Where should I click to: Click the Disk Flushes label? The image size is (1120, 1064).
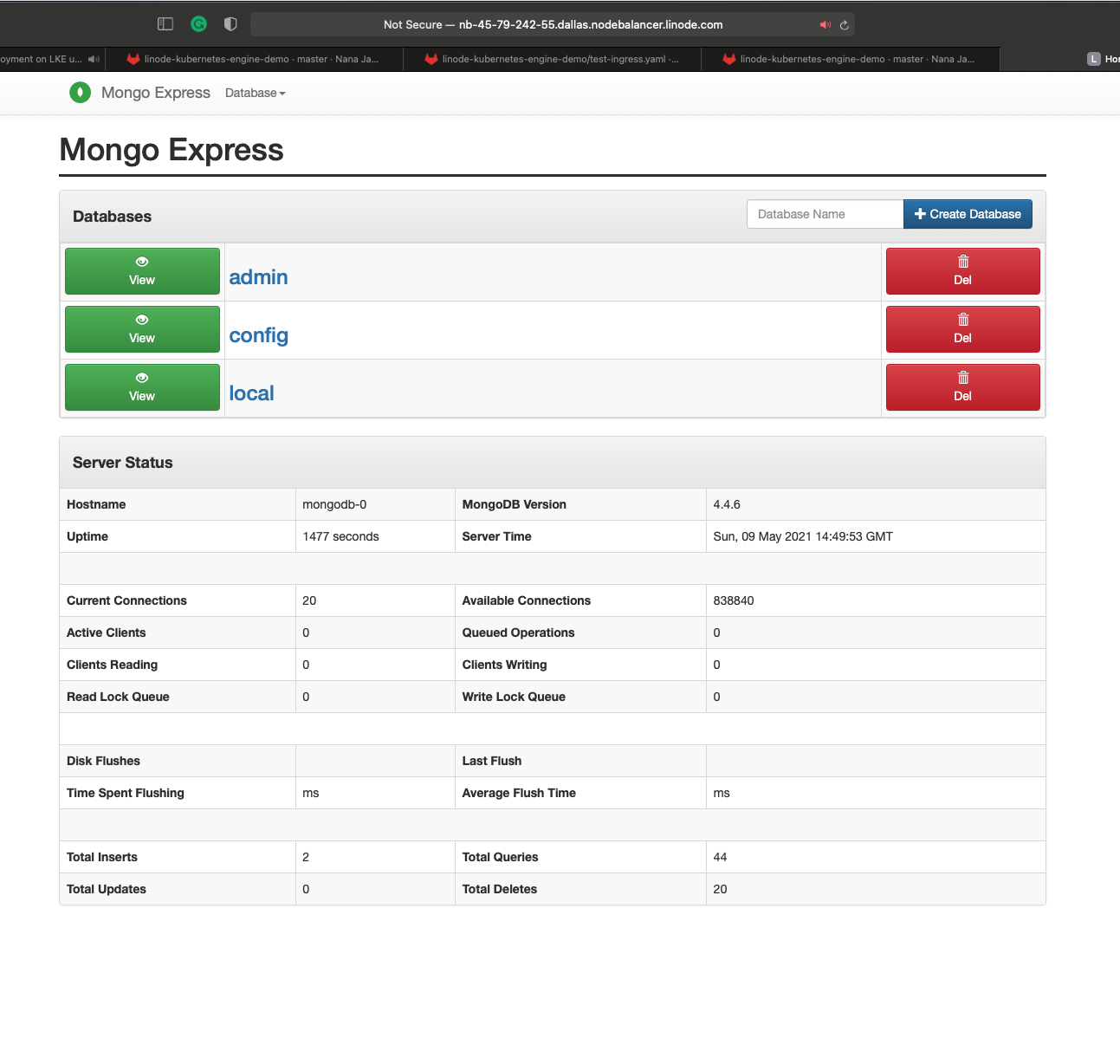click(103, 761)
